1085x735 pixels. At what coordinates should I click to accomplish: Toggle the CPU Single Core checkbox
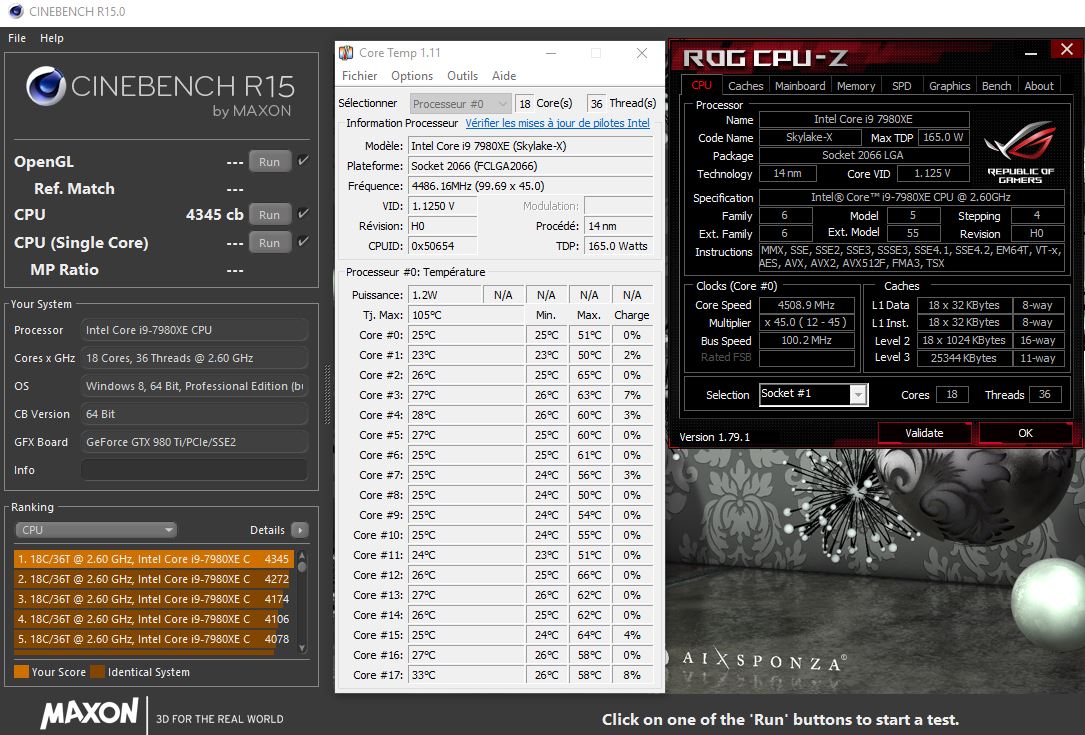(302, 242)
